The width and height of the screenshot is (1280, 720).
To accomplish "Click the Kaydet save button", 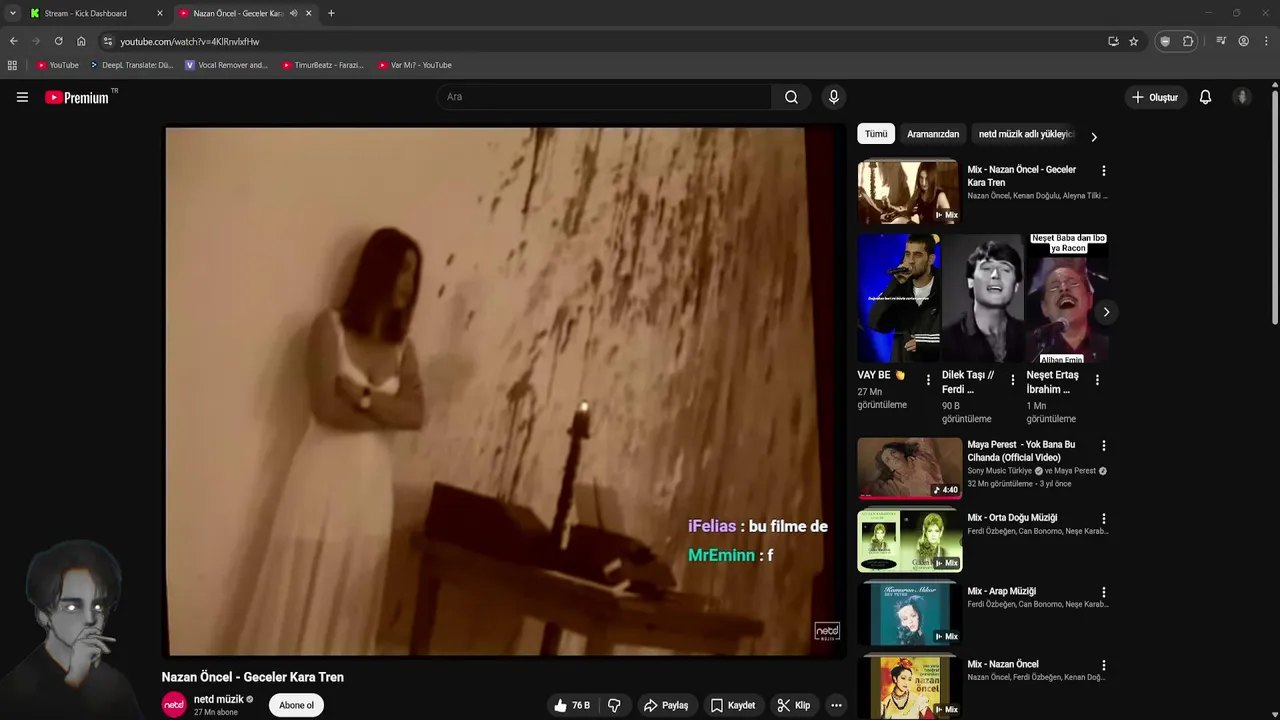I will [x=733, y=705].
